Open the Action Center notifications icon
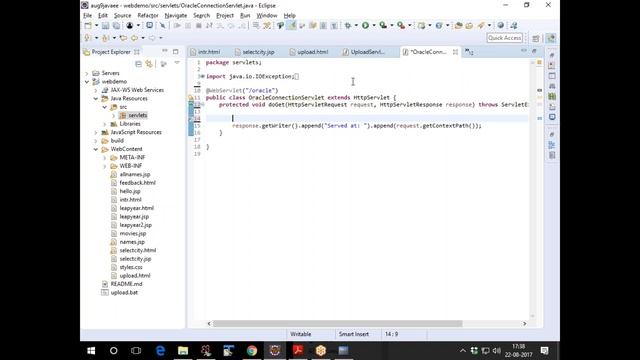 [x=544, y=351]
